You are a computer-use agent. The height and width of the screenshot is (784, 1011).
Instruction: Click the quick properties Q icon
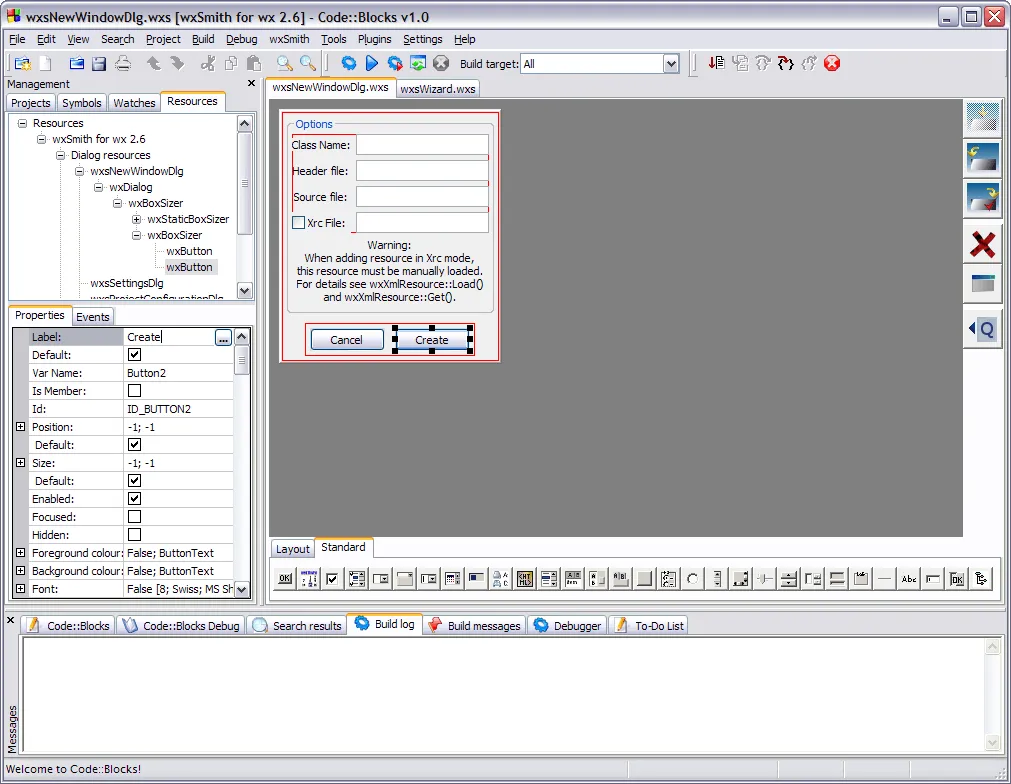pyautogui.click(x=982, y=328)
